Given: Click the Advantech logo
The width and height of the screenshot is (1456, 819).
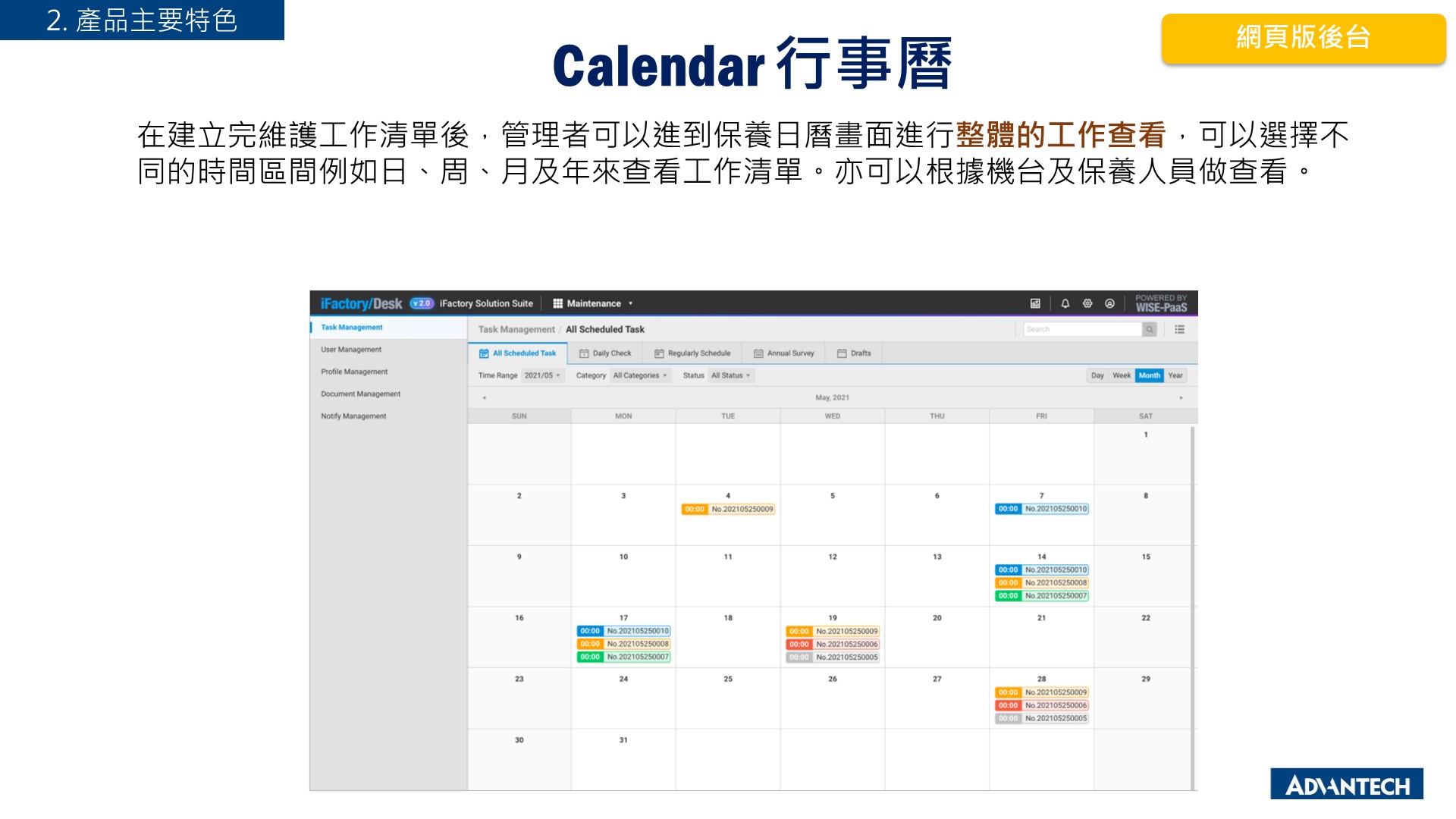Looking at the screenshot, I should click(x=1347, y=784).
